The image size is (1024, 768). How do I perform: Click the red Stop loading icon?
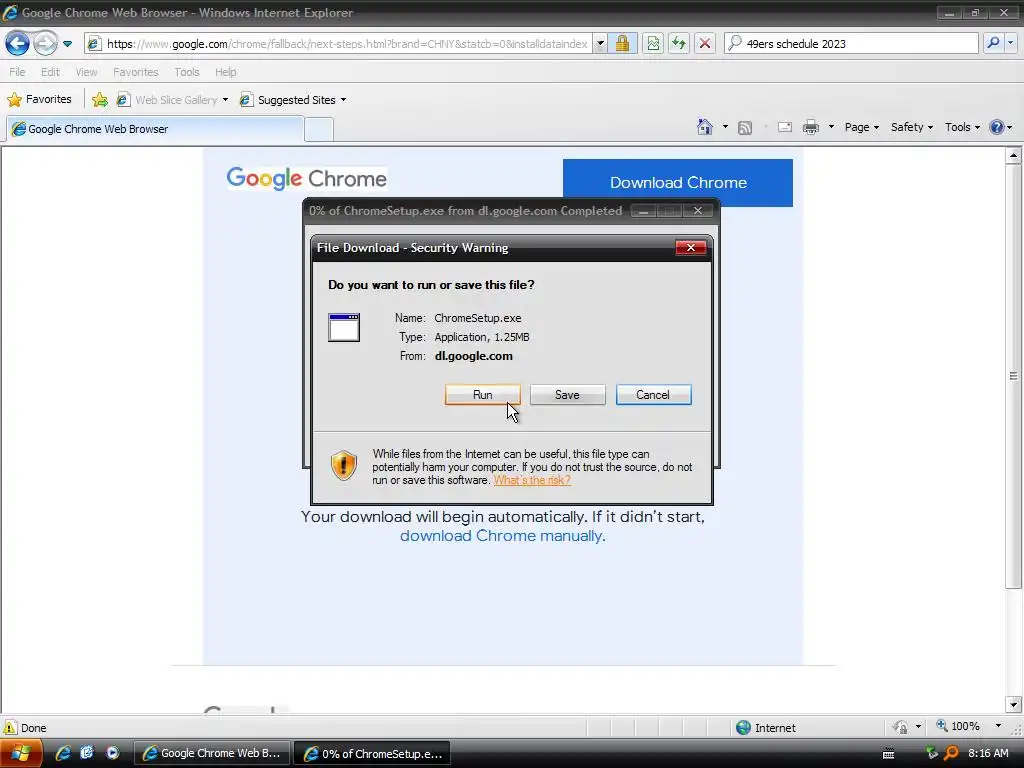pos(705,44)
